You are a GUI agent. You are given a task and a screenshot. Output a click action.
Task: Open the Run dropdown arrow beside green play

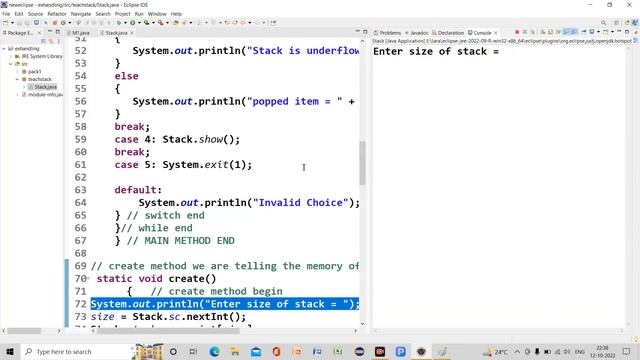[x=139, y=23]
